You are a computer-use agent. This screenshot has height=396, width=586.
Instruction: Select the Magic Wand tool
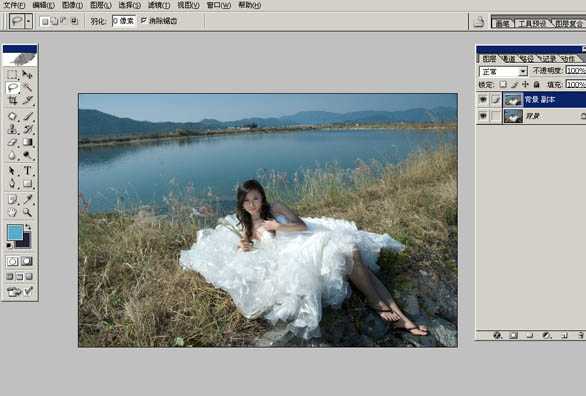[27, 88]
